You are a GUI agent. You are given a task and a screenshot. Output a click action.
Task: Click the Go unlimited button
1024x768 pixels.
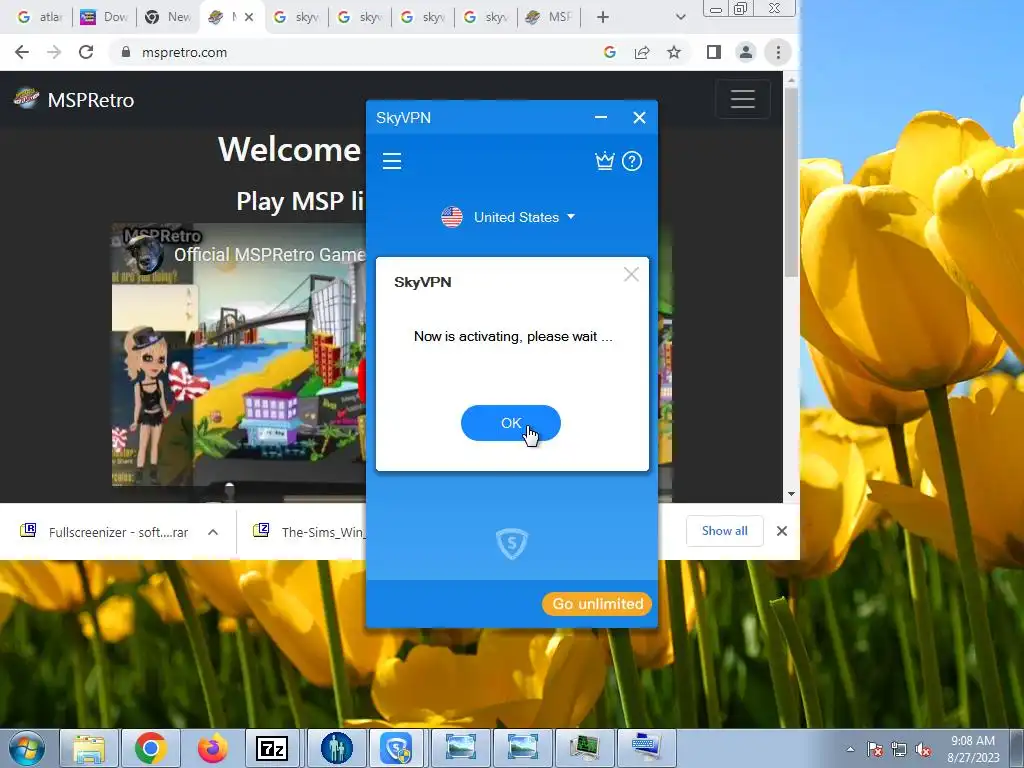tap(597, 603)
